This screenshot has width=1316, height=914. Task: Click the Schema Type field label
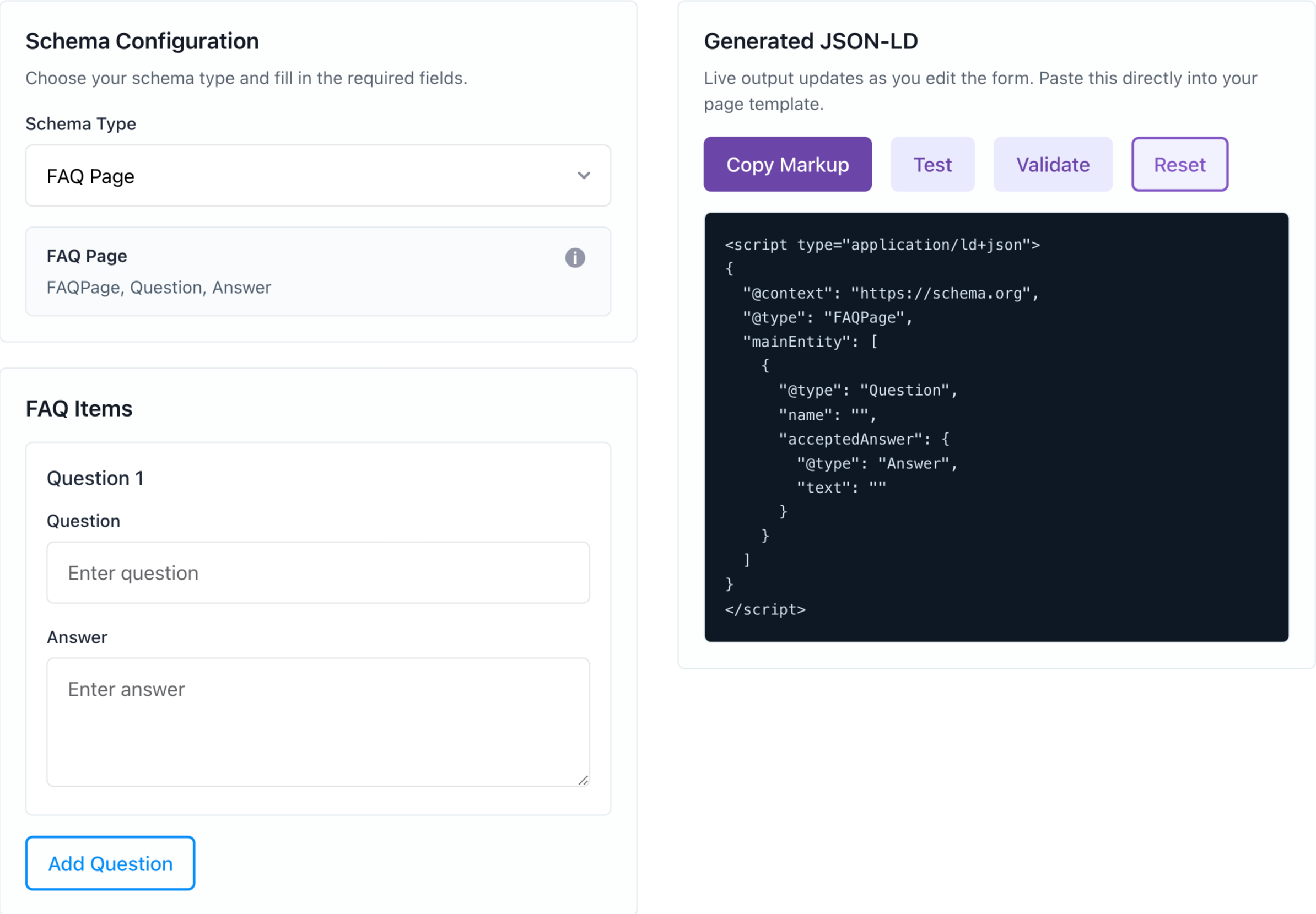pyautogui.click(x=81, y=124)
